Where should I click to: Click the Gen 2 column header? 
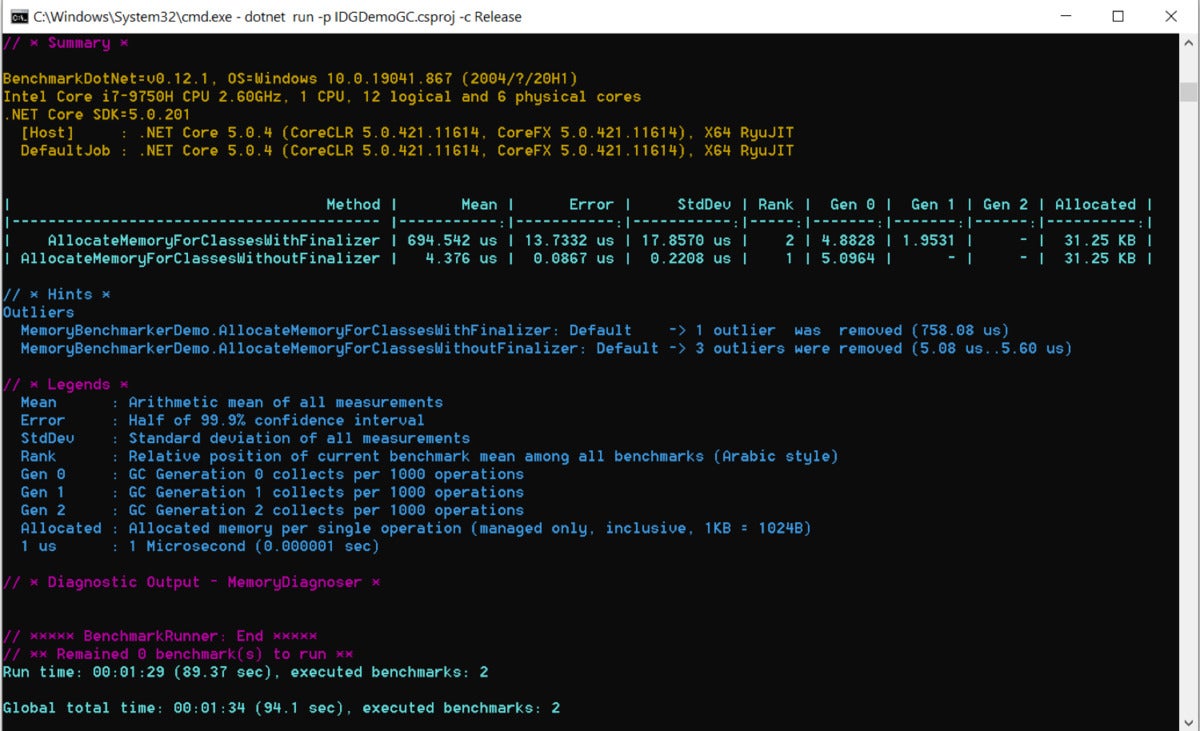tap(1005, 204)
